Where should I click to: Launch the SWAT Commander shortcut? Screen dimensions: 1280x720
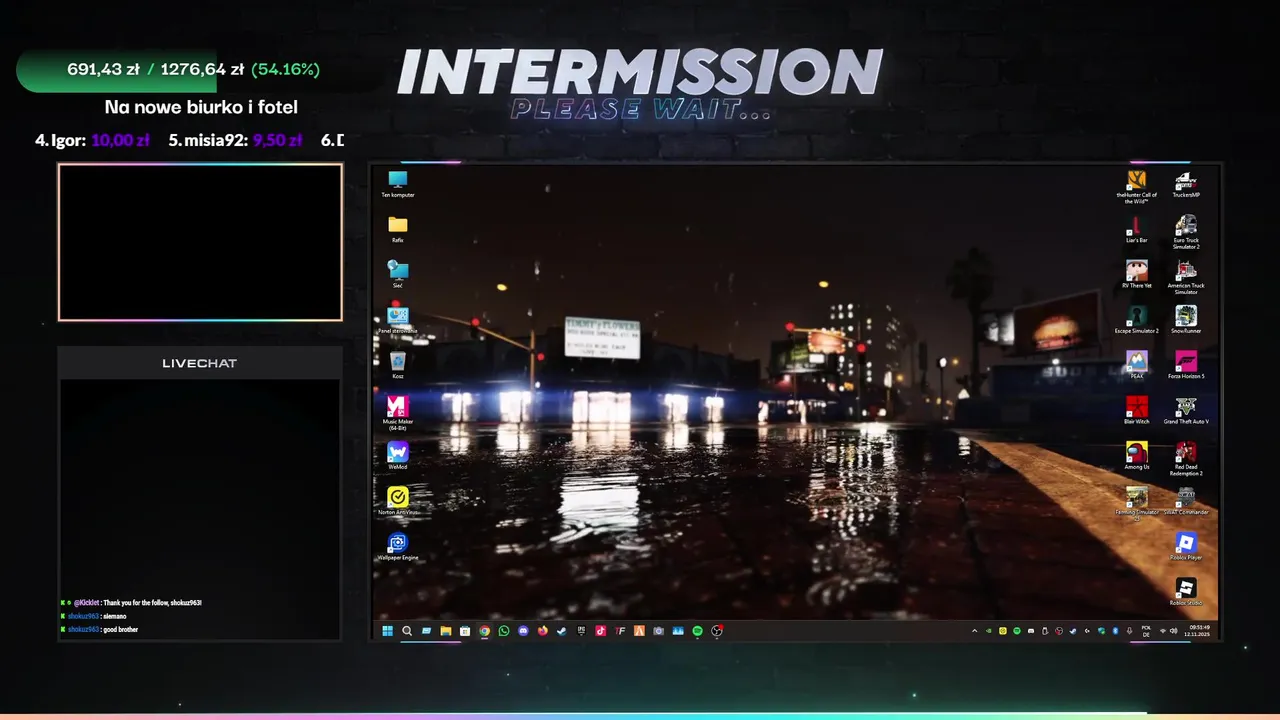(1186, 501)
